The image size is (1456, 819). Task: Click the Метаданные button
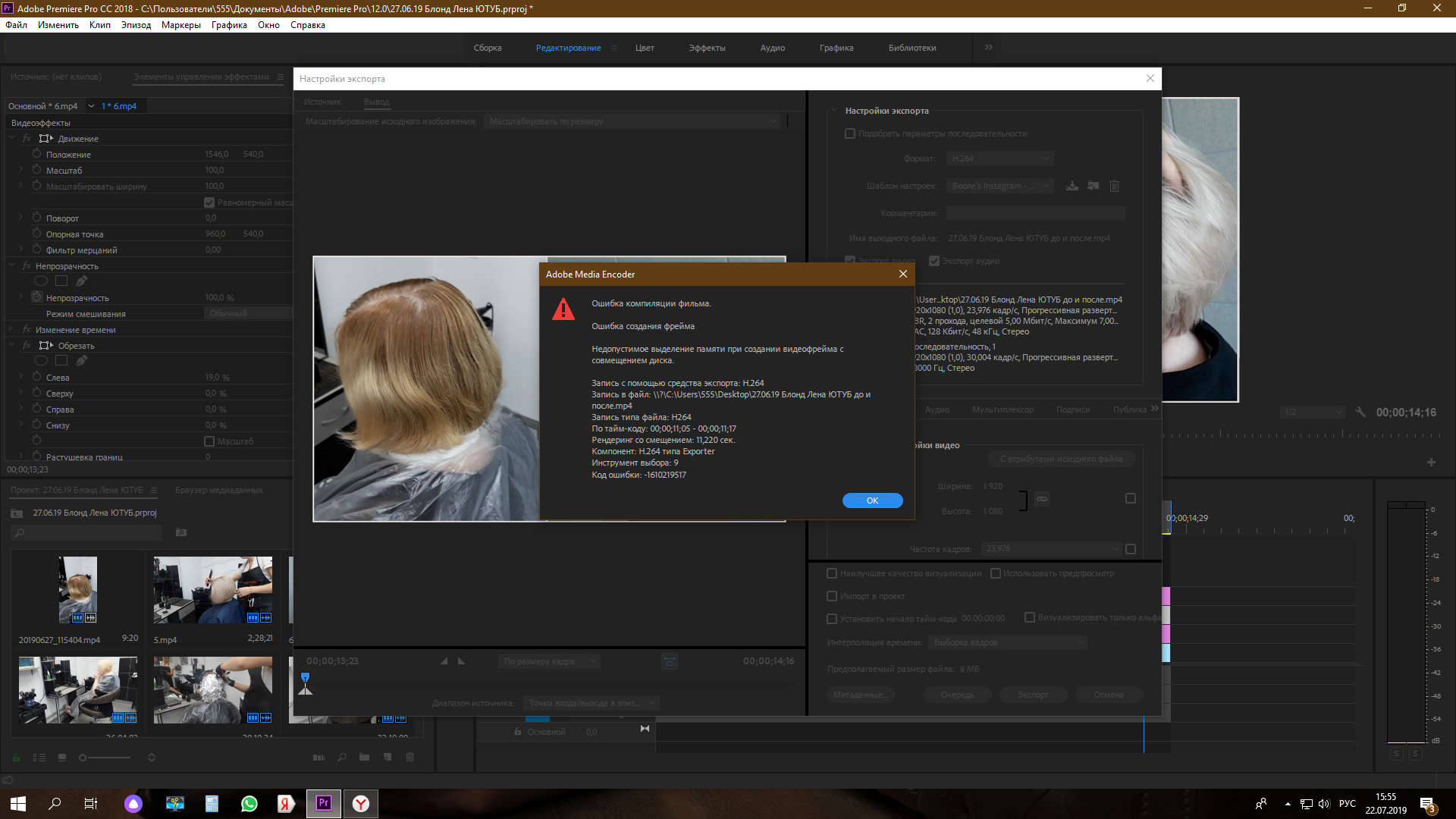coord(859,695)
